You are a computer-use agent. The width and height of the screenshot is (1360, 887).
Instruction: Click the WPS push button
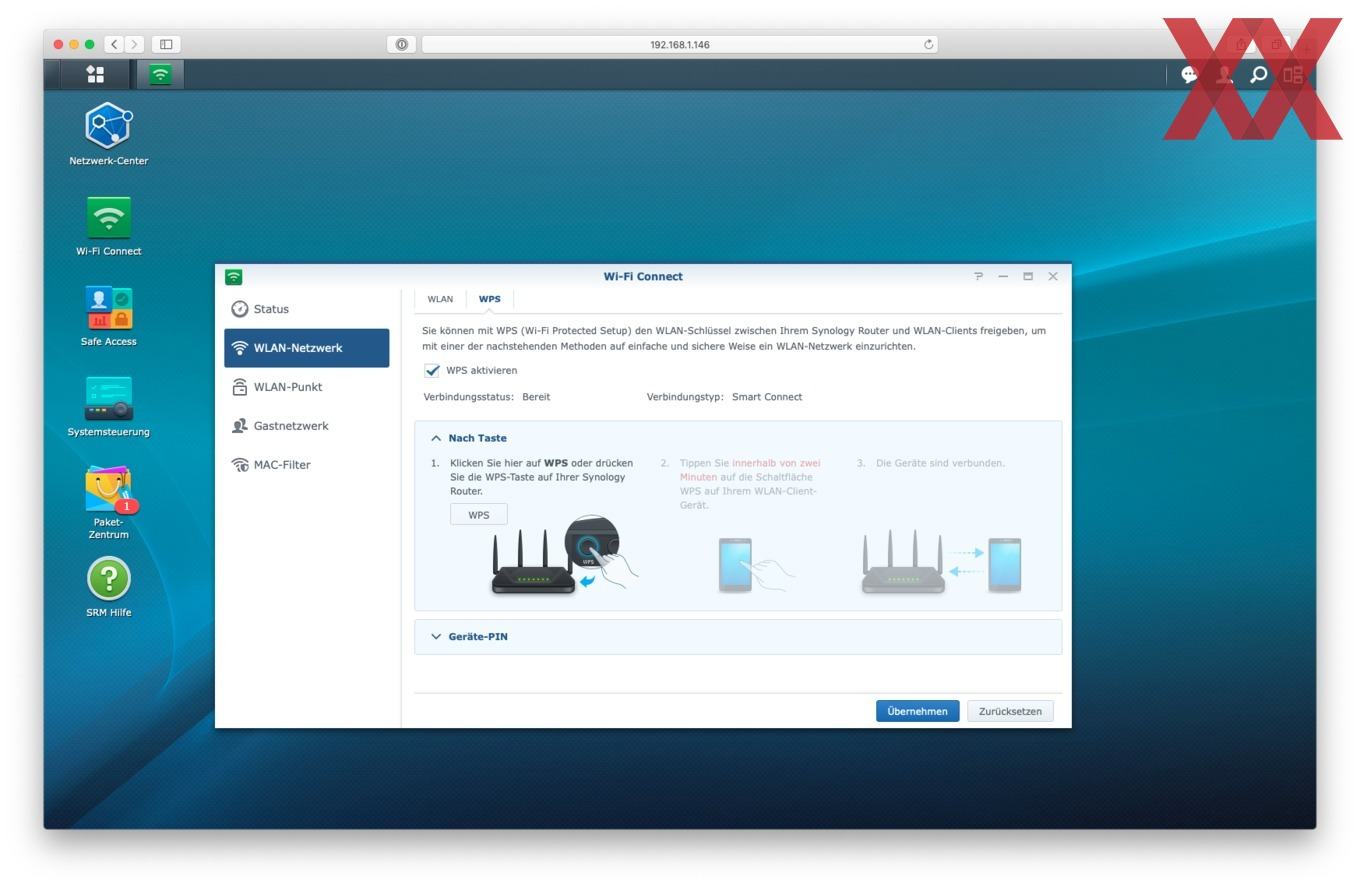click(479, 515)
